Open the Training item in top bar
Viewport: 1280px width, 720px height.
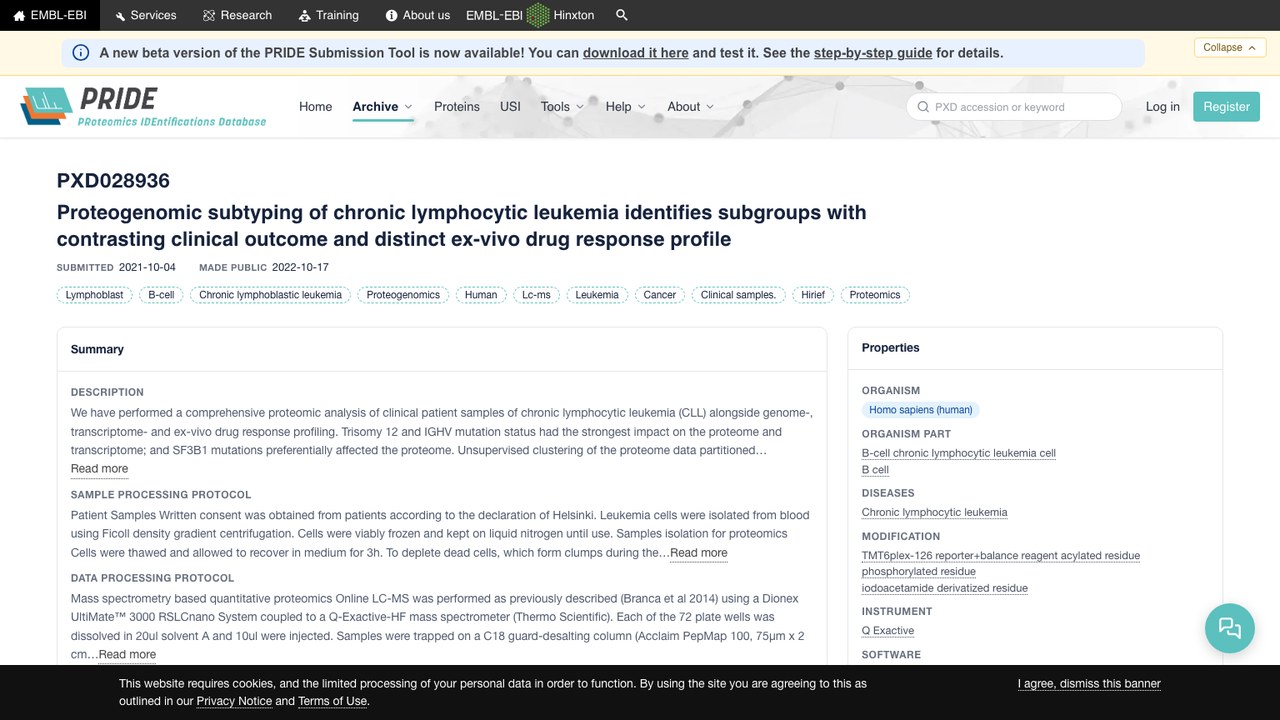point(329,15)
